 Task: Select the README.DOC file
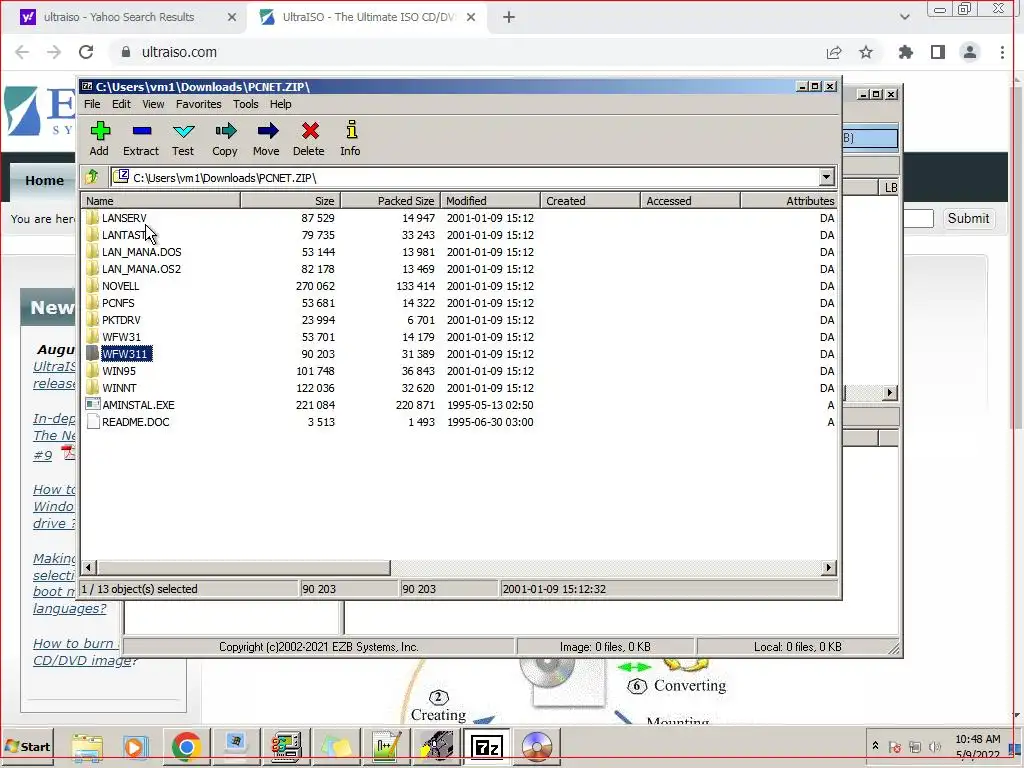coord(135,422)
